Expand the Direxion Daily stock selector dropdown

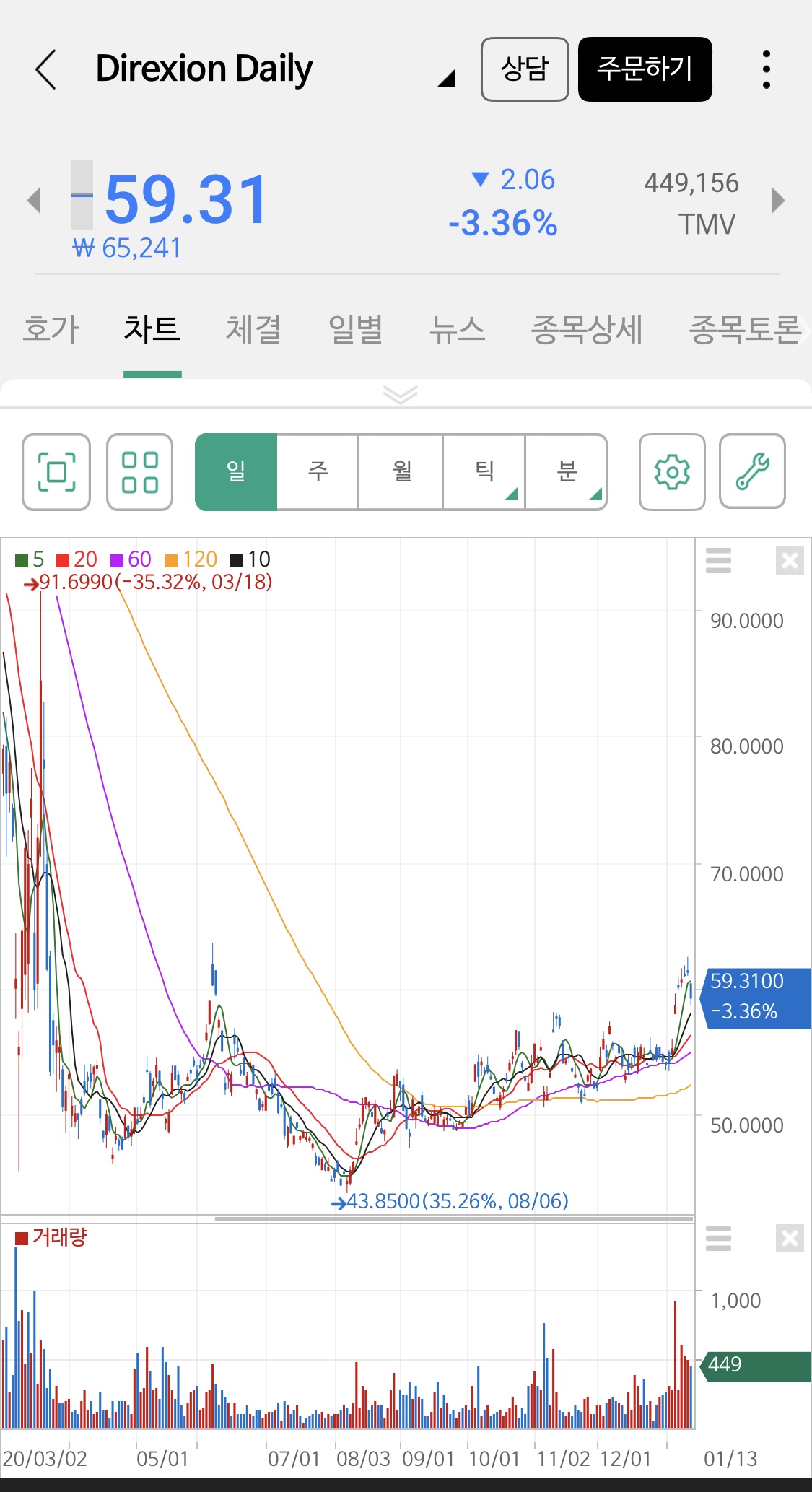click(x=446, y=78)
